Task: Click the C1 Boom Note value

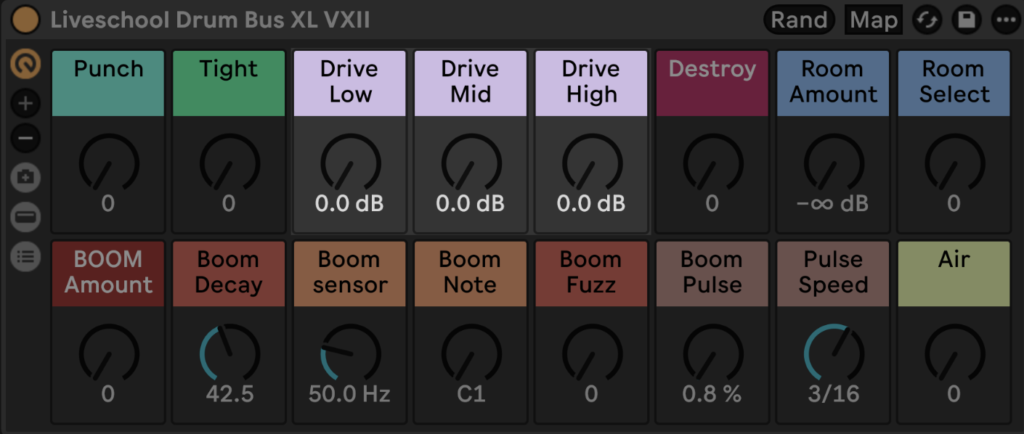Action: pyautogui.click(x=471, y=395)
